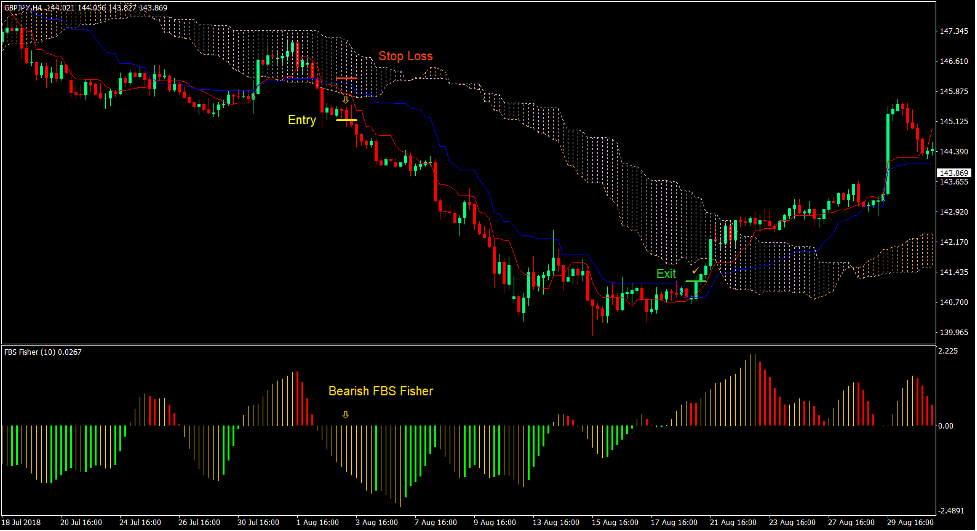Screen dimensions: 977x531
Task: Click the current price tag 143.869
Action: pyautogui.click(x=954, y=173)
